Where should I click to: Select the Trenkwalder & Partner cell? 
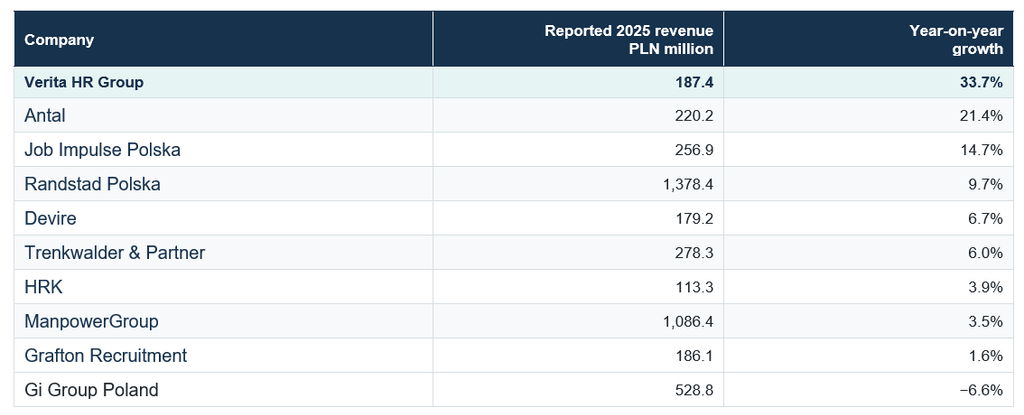(x=223, y=253)
